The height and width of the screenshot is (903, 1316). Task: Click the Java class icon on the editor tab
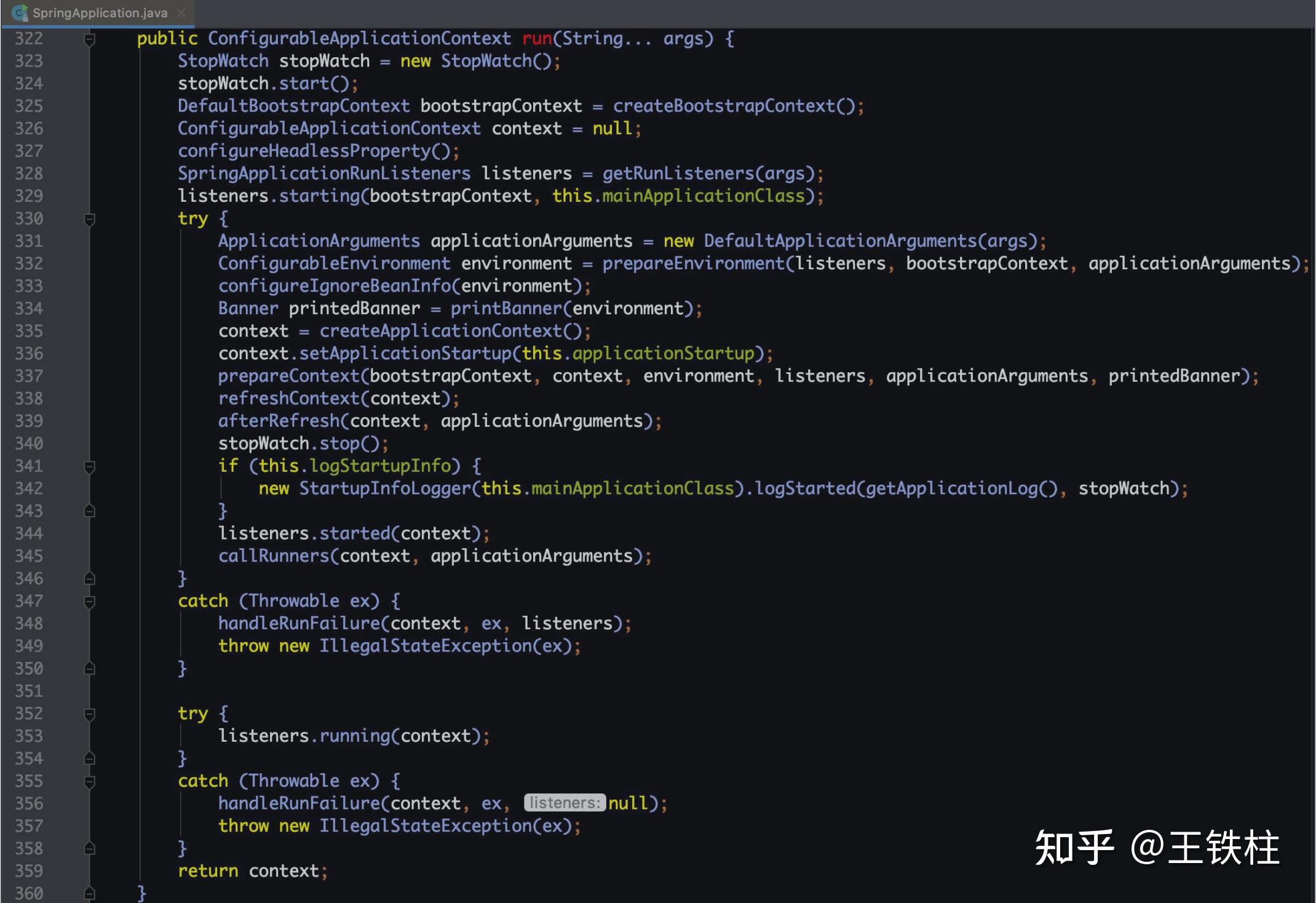point(20,12)
